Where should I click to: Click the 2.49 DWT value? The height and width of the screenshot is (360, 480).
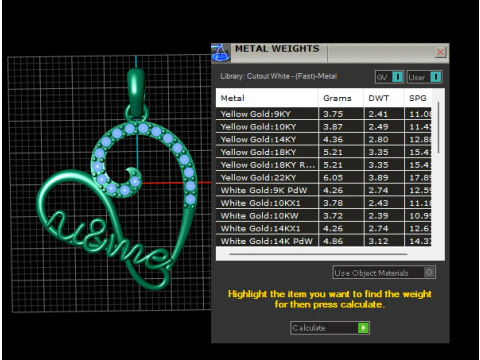click(x=378, y=127)
